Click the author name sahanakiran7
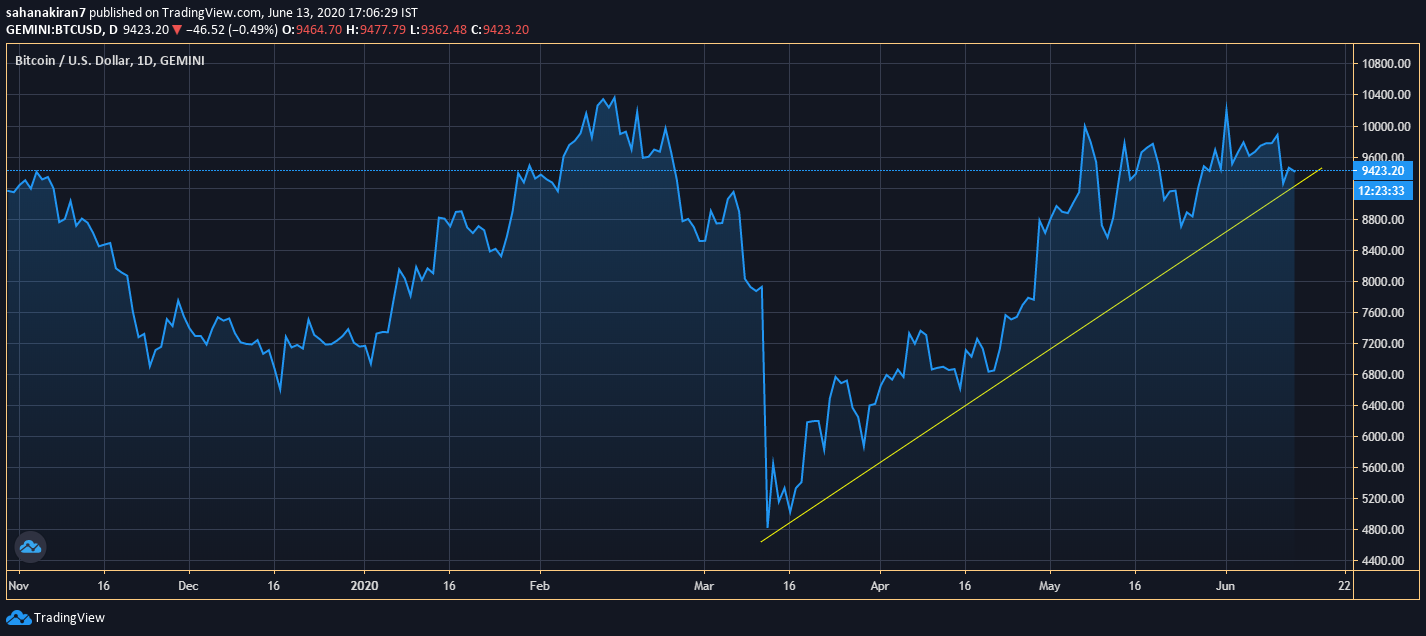1426x636 pixels. point(45,13)
